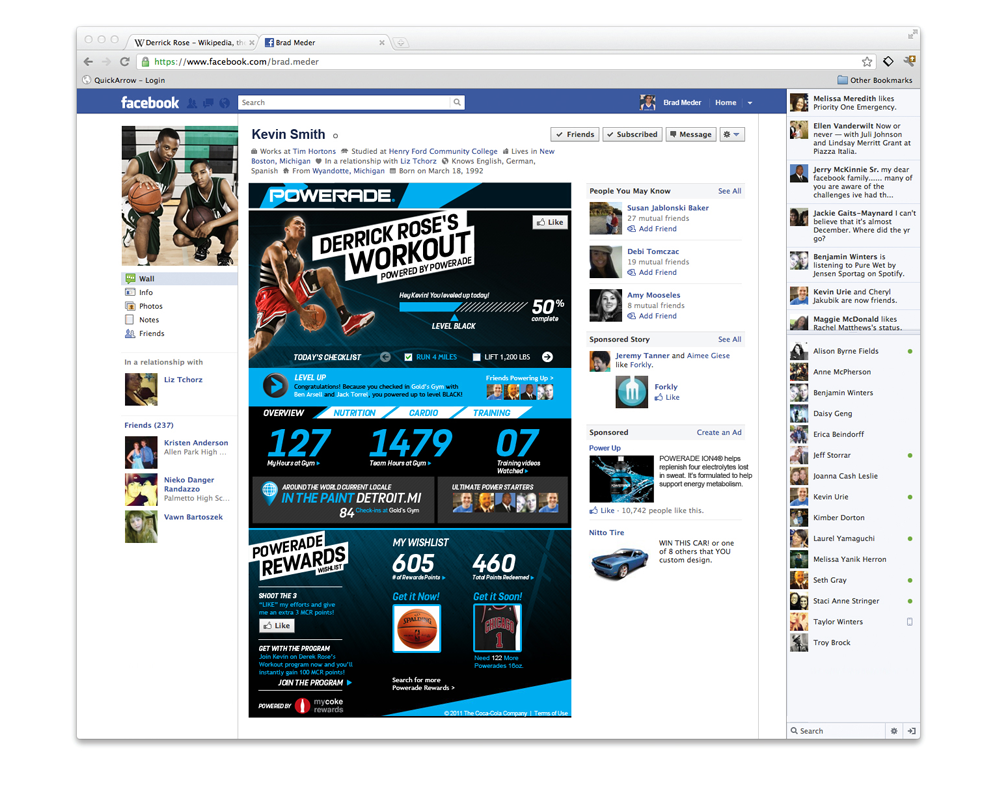Open the friend requests icon in the Facebook header
Viewport: 1000px width, 800px height.
[192, 103]
